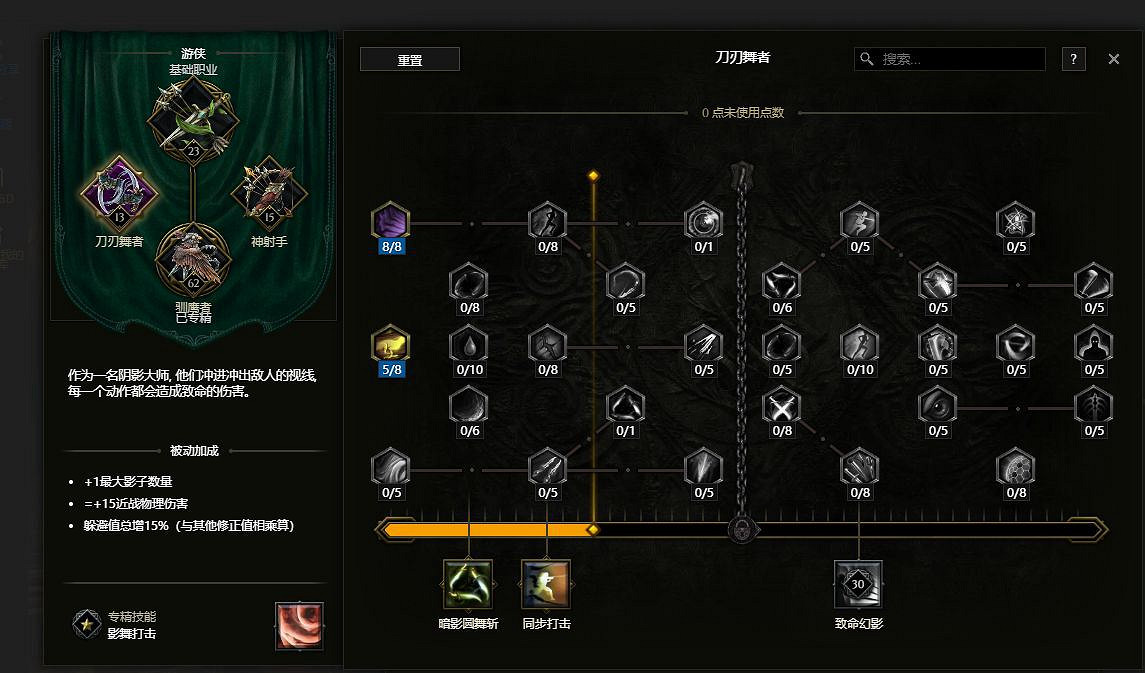The width and height of the screenshot is (1145, 673).
Task: Click the 重置 reset button
Action: pos(410,59)
